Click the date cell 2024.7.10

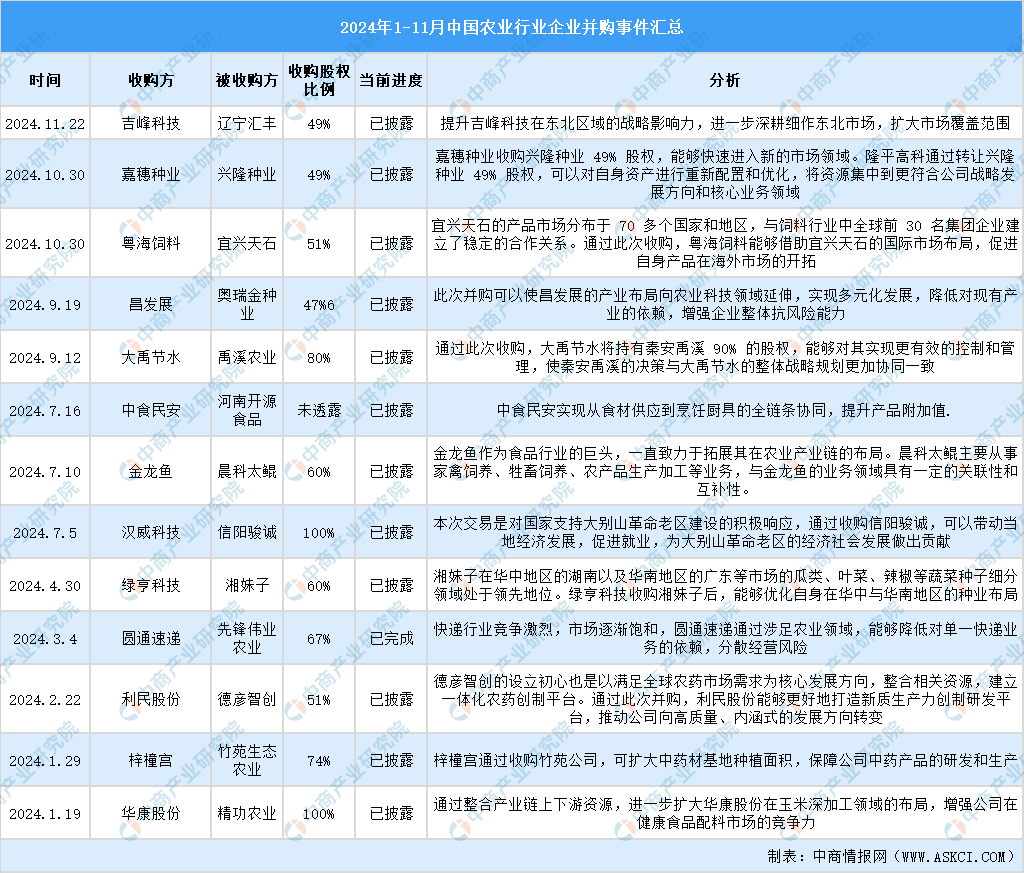45,471
